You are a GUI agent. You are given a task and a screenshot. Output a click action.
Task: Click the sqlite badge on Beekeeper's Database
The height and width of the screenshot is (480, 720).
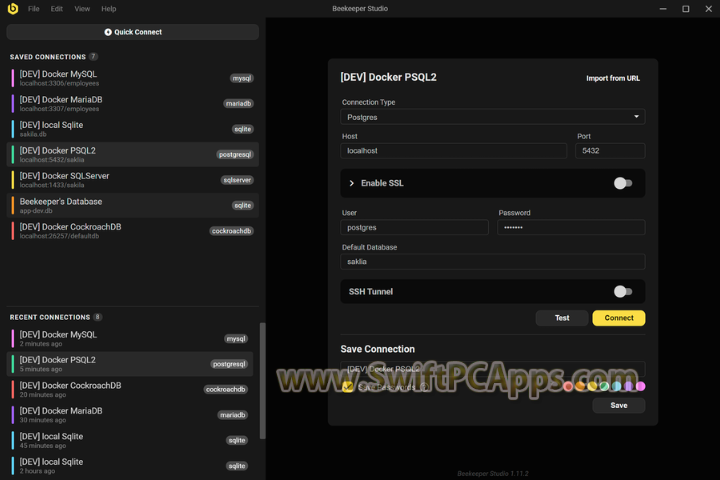[242, 205]
